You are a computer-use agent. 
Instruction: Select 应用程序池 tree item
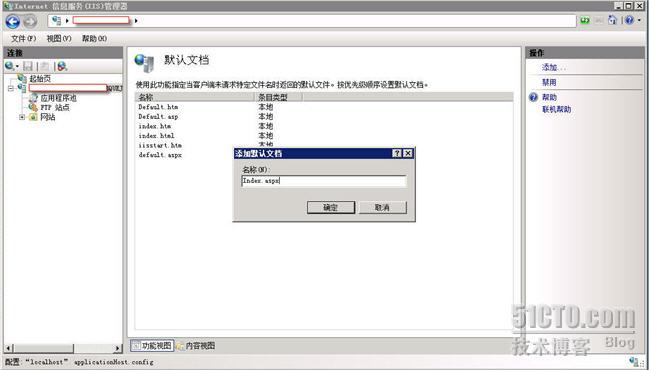coord(58,98)
